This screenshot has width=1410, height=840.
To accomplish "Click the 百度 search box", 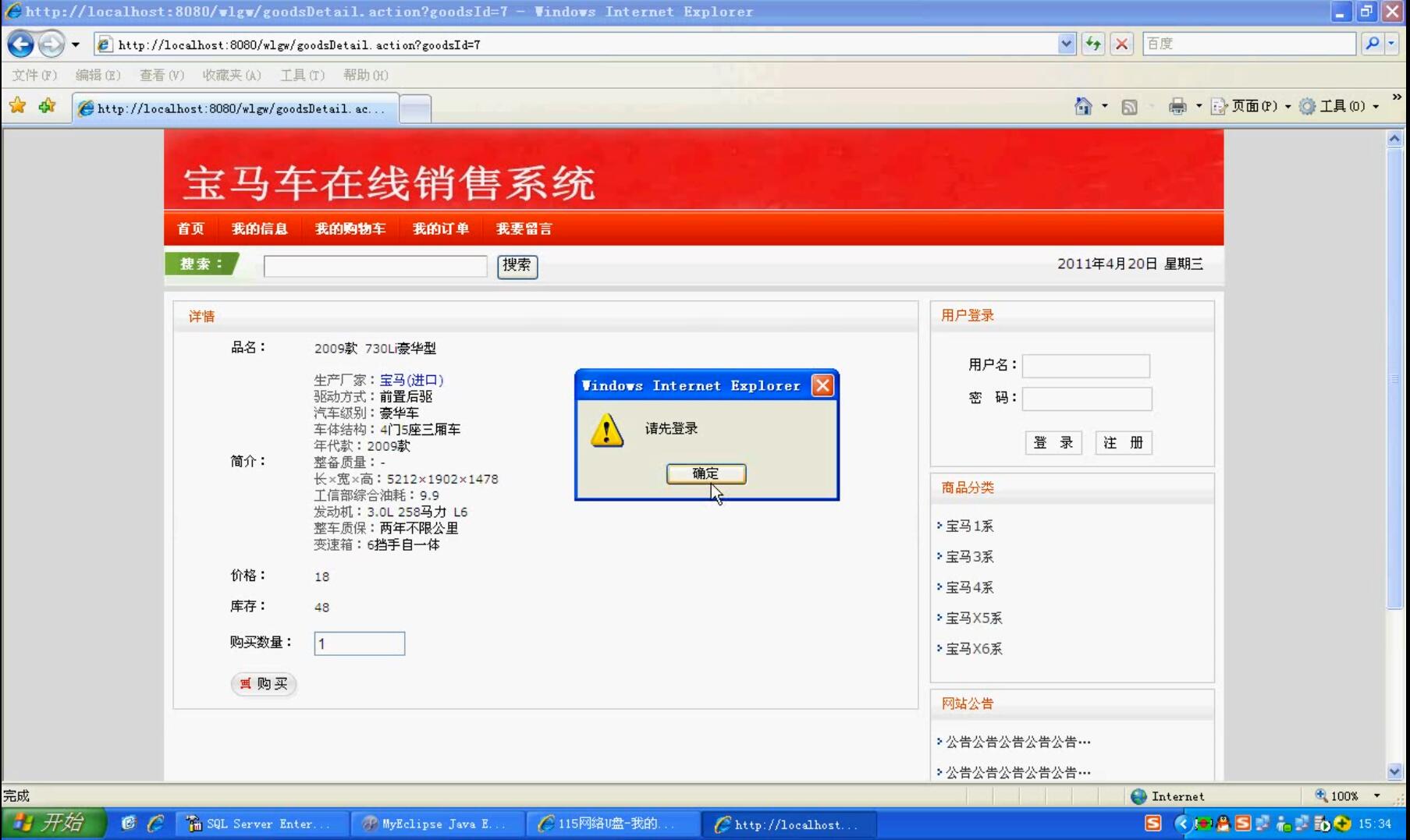I will pyautogui.click(x=1248, y=44).
